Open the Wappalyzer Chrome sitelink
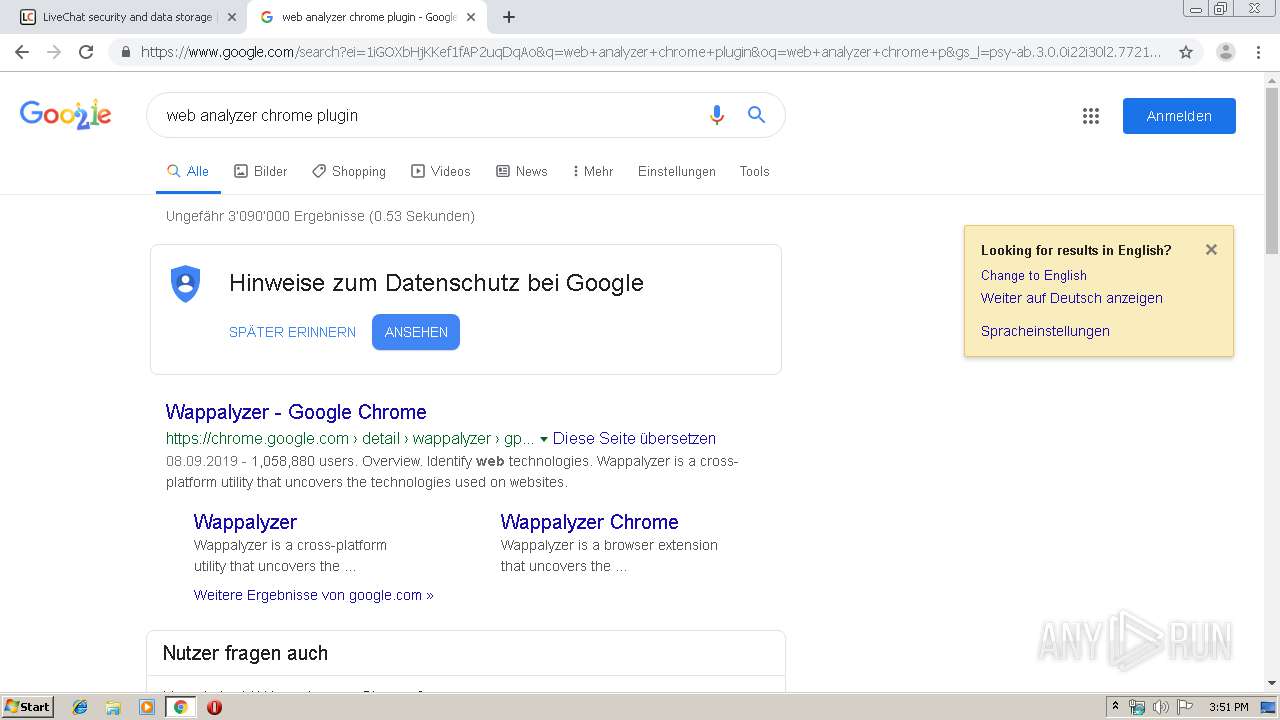Viewport: 1280px width, 720px height. coord(589,522)
